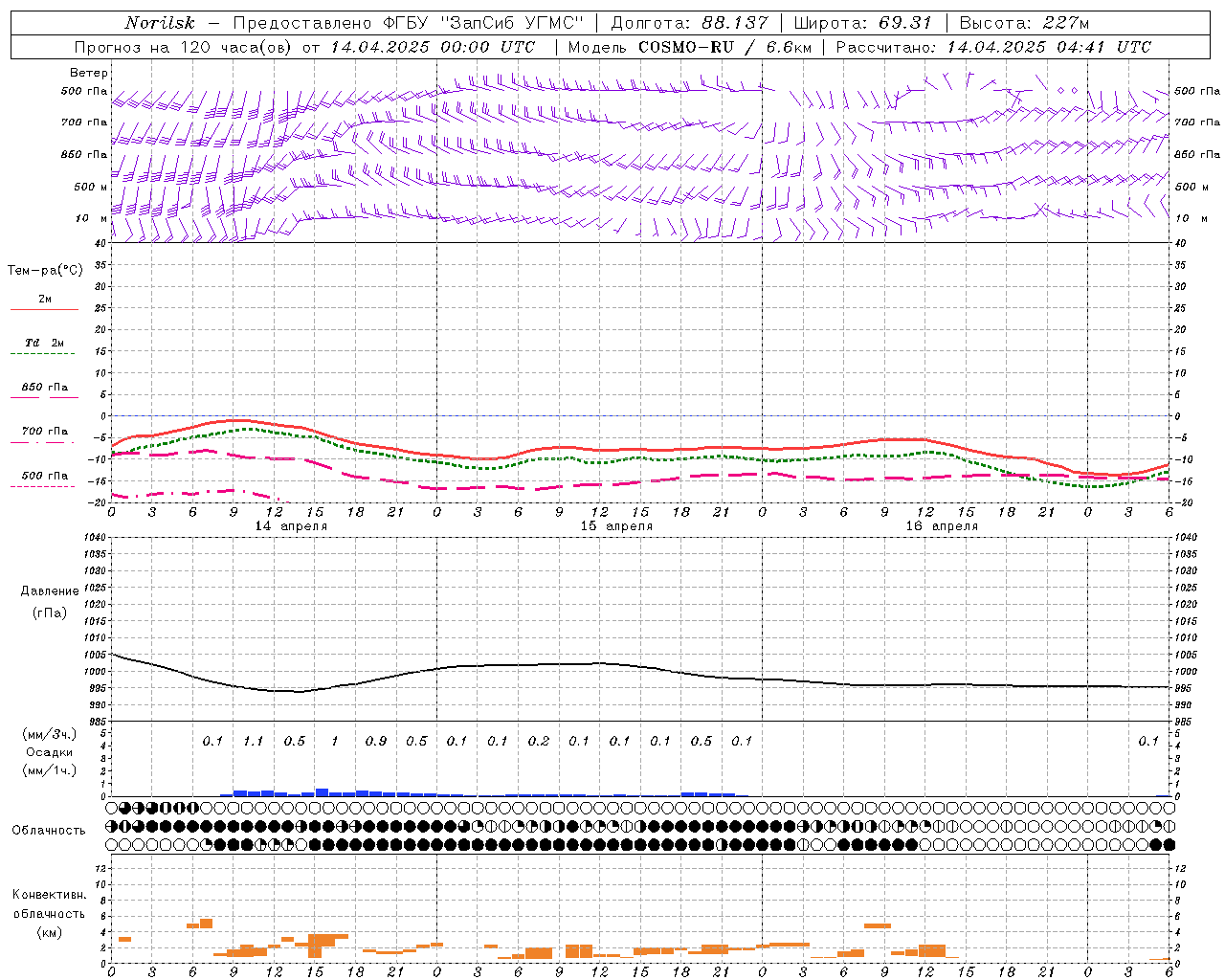Click the "Тем-ра(°C)" temperature panel label
Image resolution: width=1225 pixels, height=980 pixels.
45,270
